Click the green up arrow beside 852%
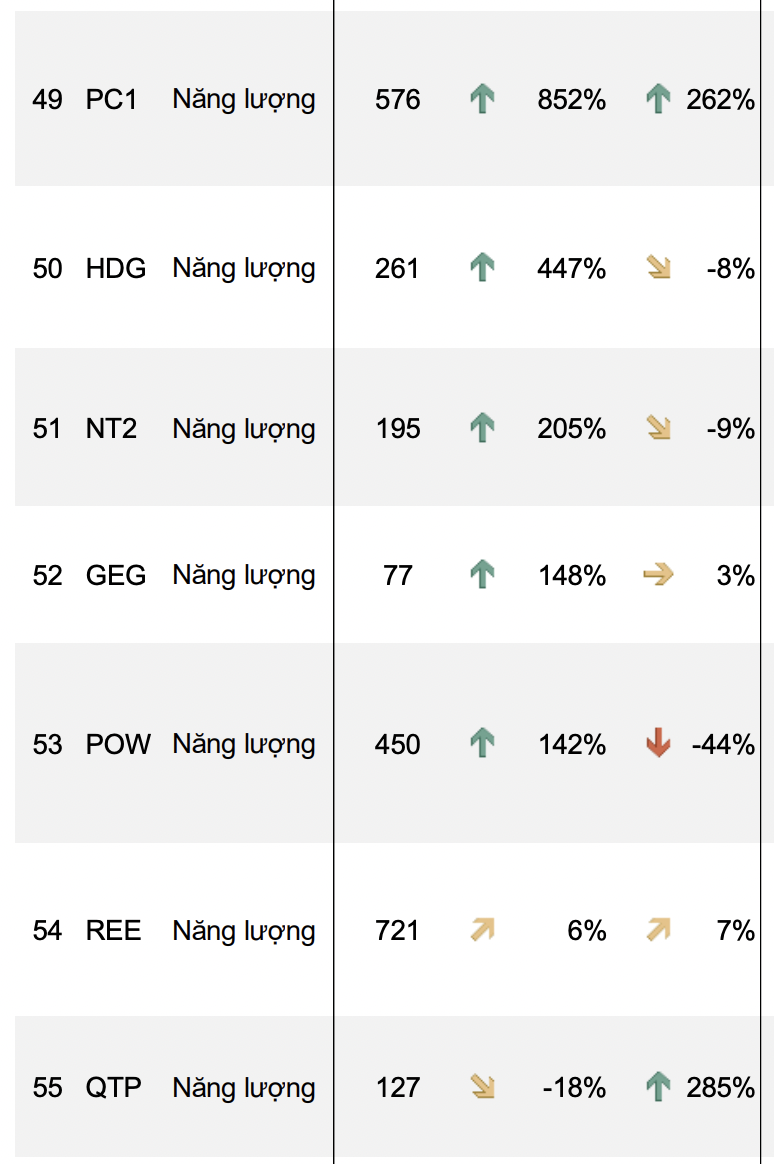Screen dimensions: 774x1164 tap(483, 99)
